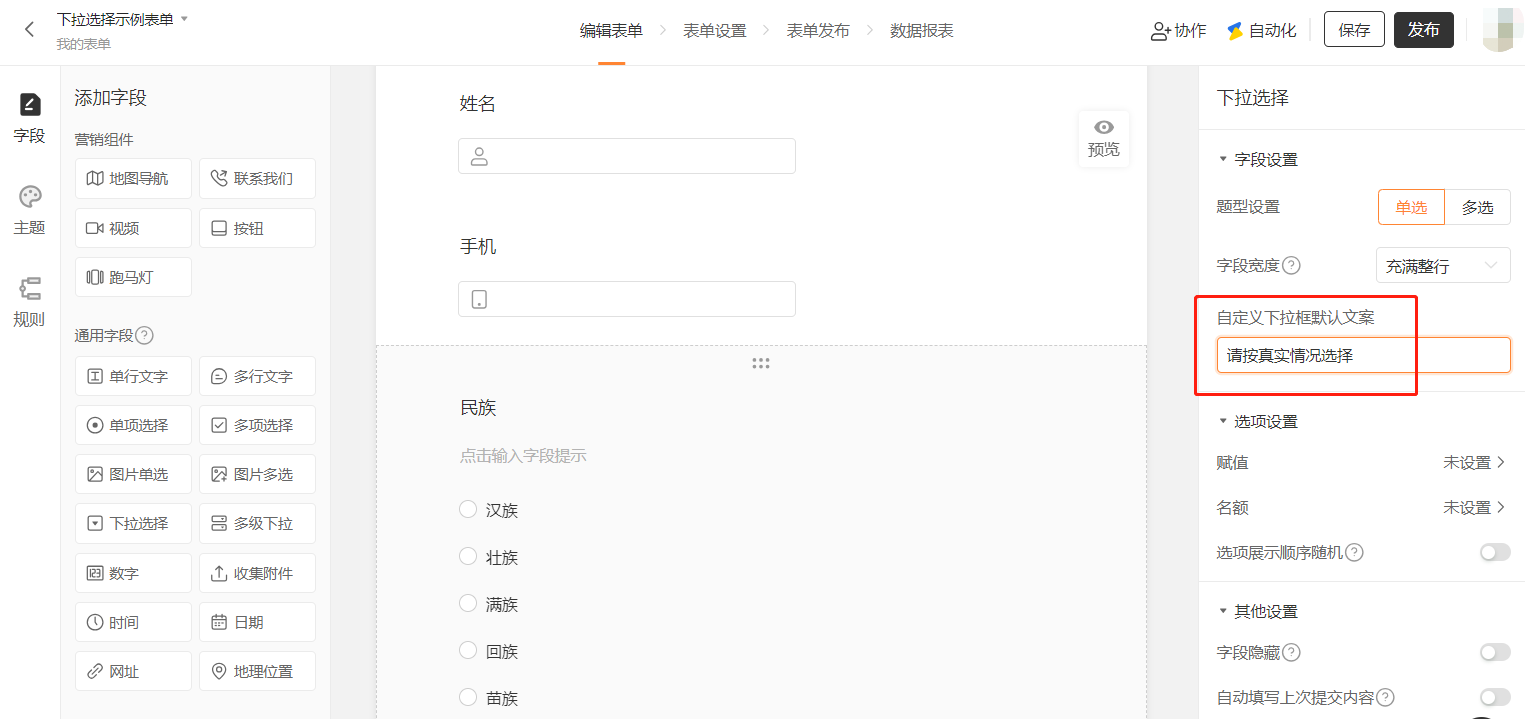Click 我的表单 breadcrumb link
This screenshot has width=1525, height=719.
pyautogui.click(x=83, y=44)
